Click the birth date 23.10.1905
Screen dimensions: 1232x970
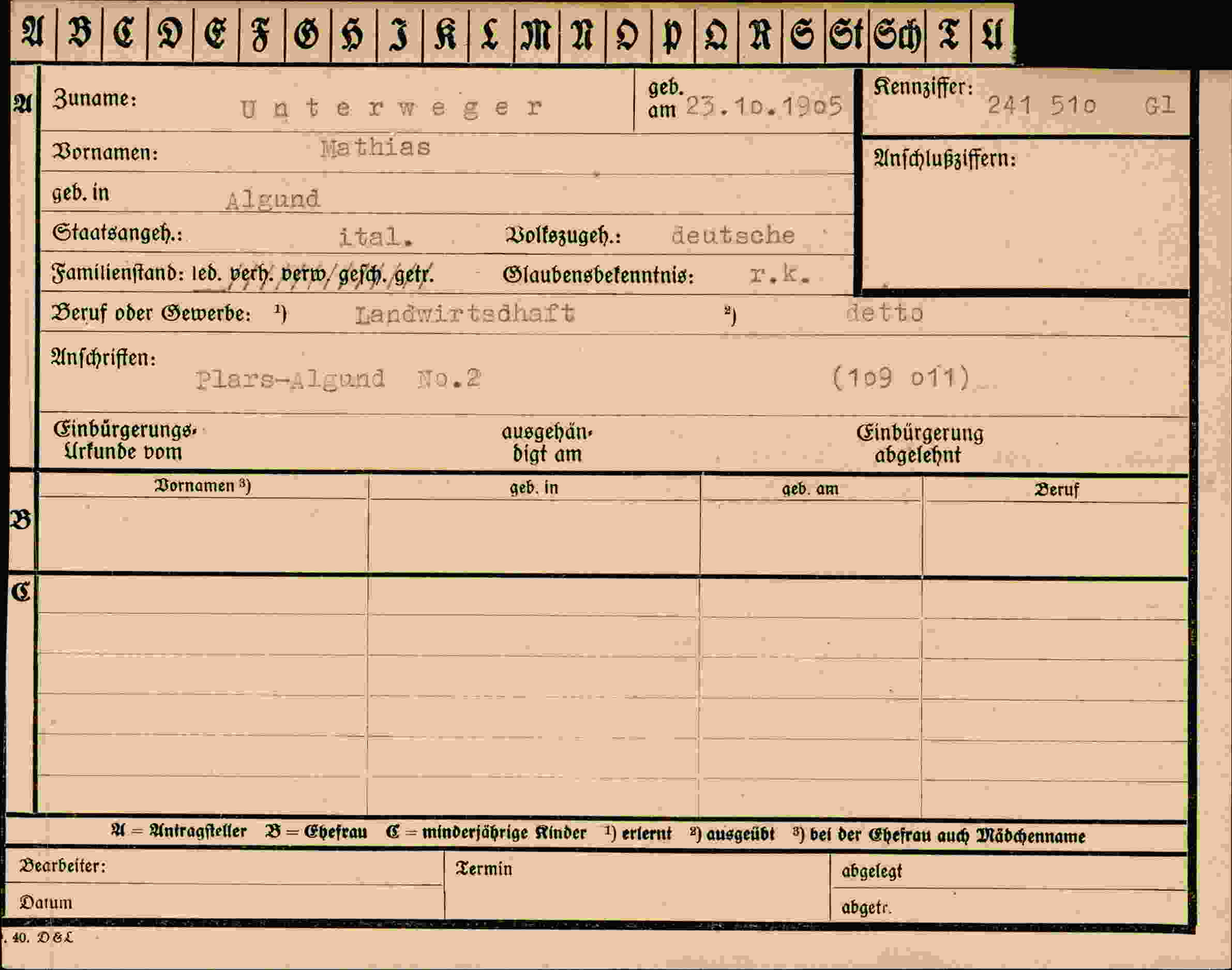pos(764,106)
